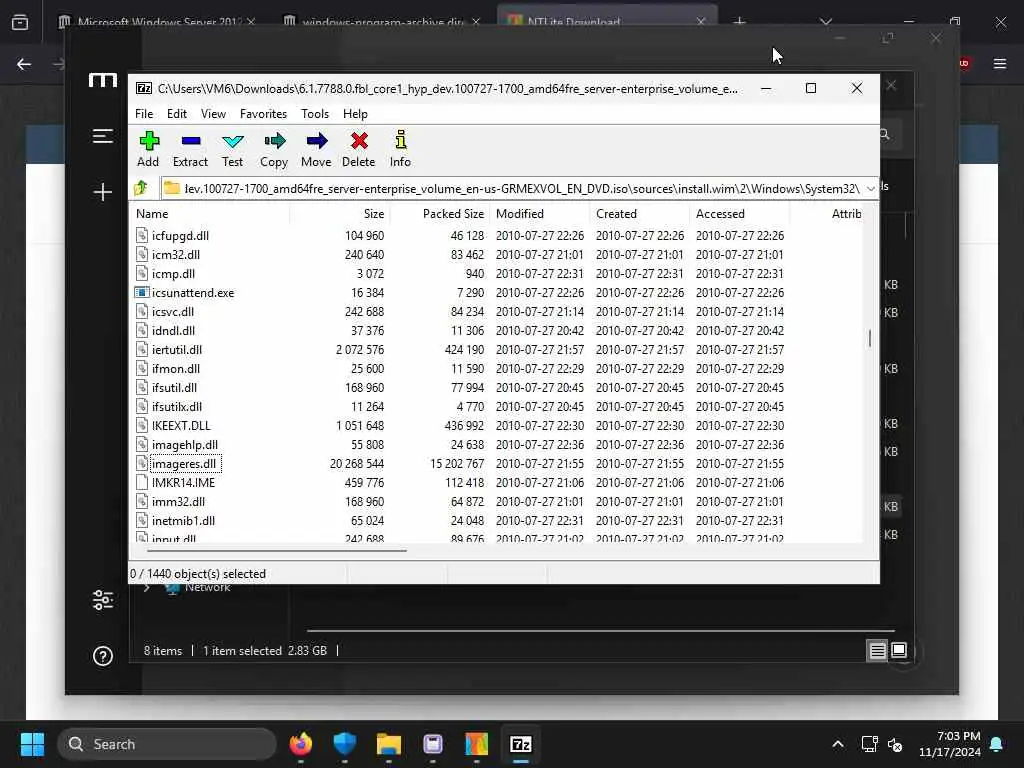Open the notifications bell in taskbar

pyautogui.click(x=997, y=744)
